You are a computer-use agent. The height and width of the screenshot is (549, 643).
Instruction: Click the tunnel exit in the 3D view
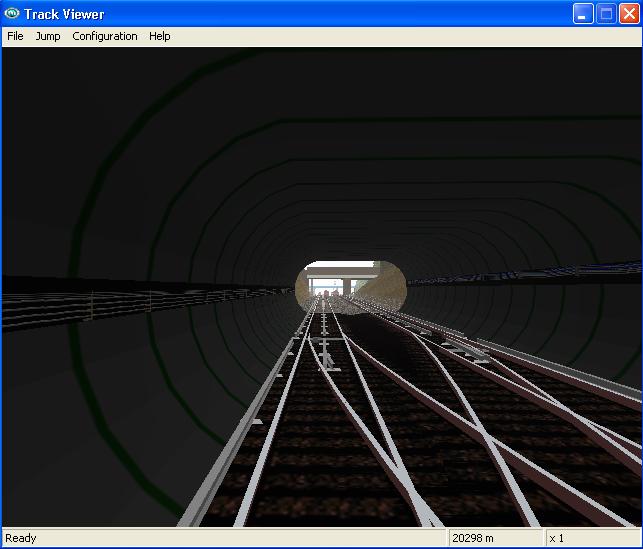tap(351, 287)
